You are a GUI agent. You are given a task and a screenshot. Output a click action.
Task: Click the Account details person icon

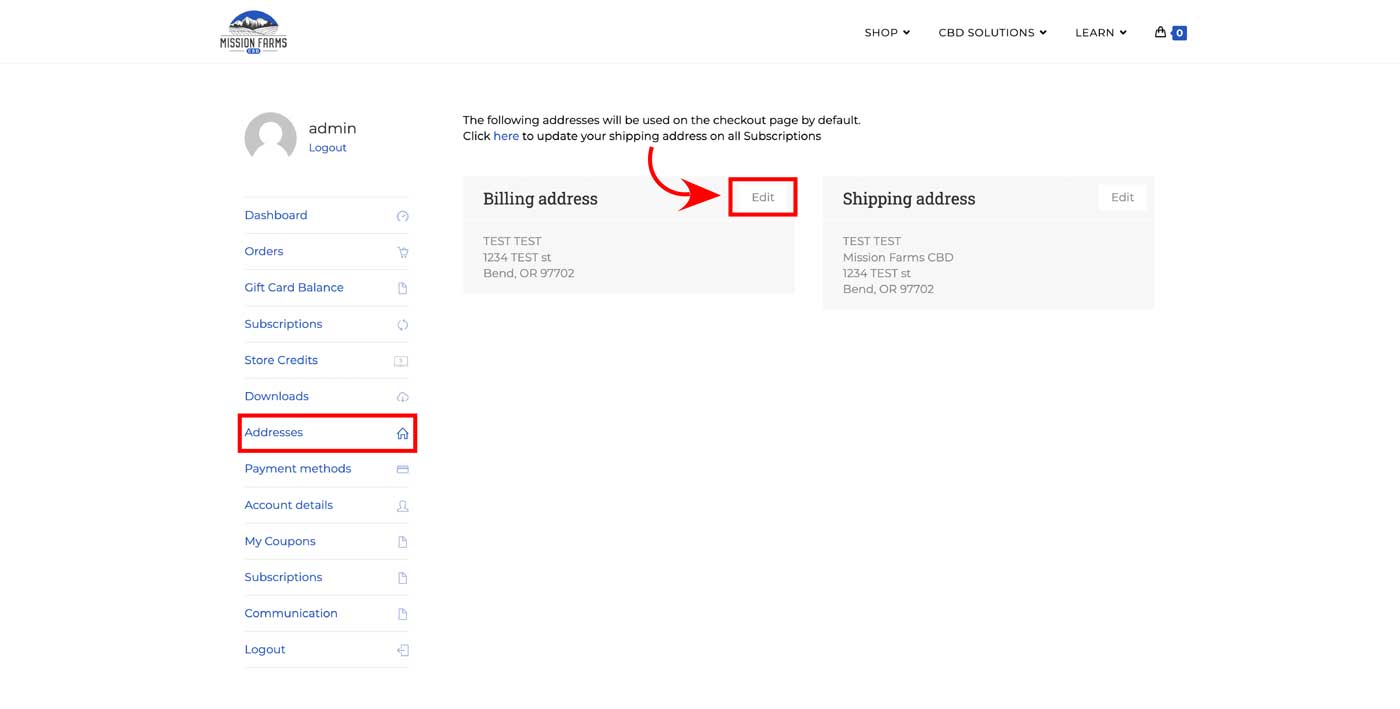[402, 506]
